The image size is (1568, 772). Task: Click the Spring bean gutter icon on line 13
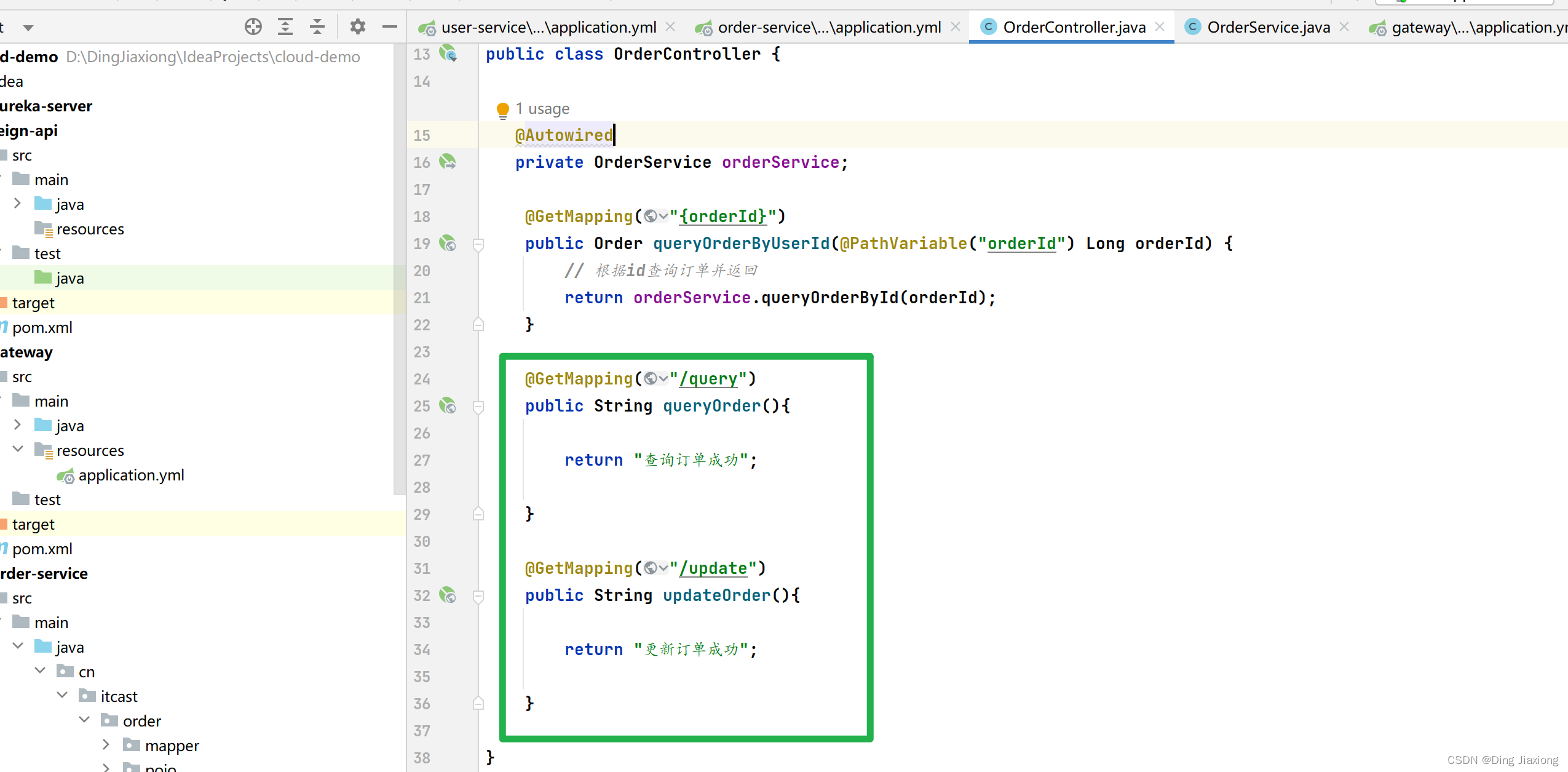tap(448, 54)
